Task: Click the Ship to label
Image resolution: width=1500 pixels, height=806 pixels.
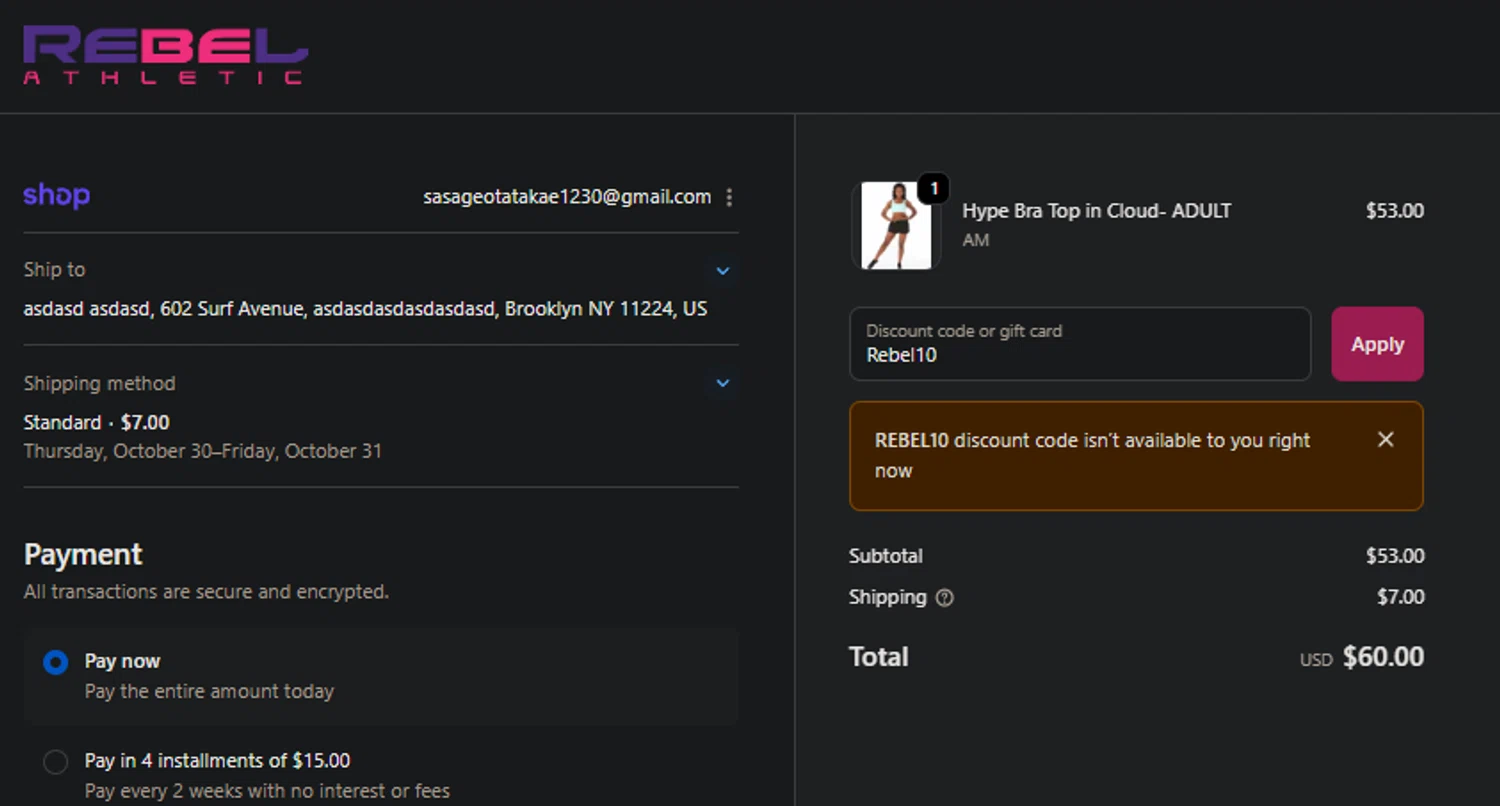Action: coord(54,269)
